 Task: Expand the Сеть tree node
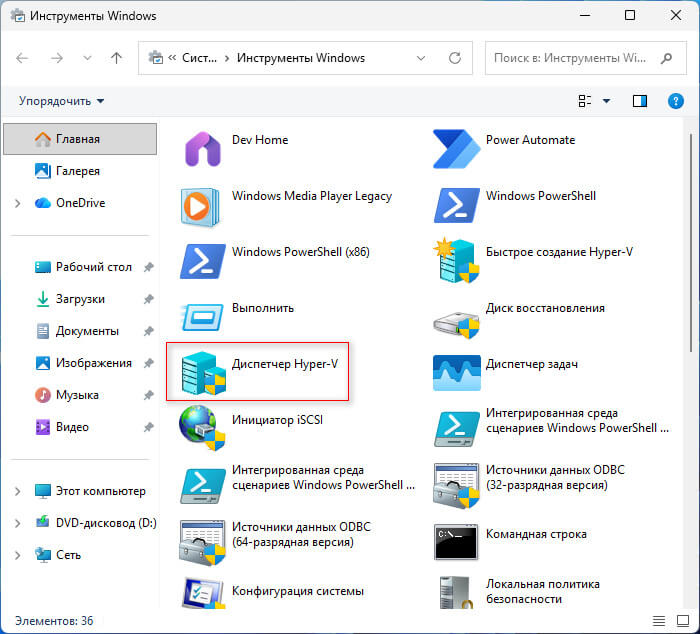[17, 555]
